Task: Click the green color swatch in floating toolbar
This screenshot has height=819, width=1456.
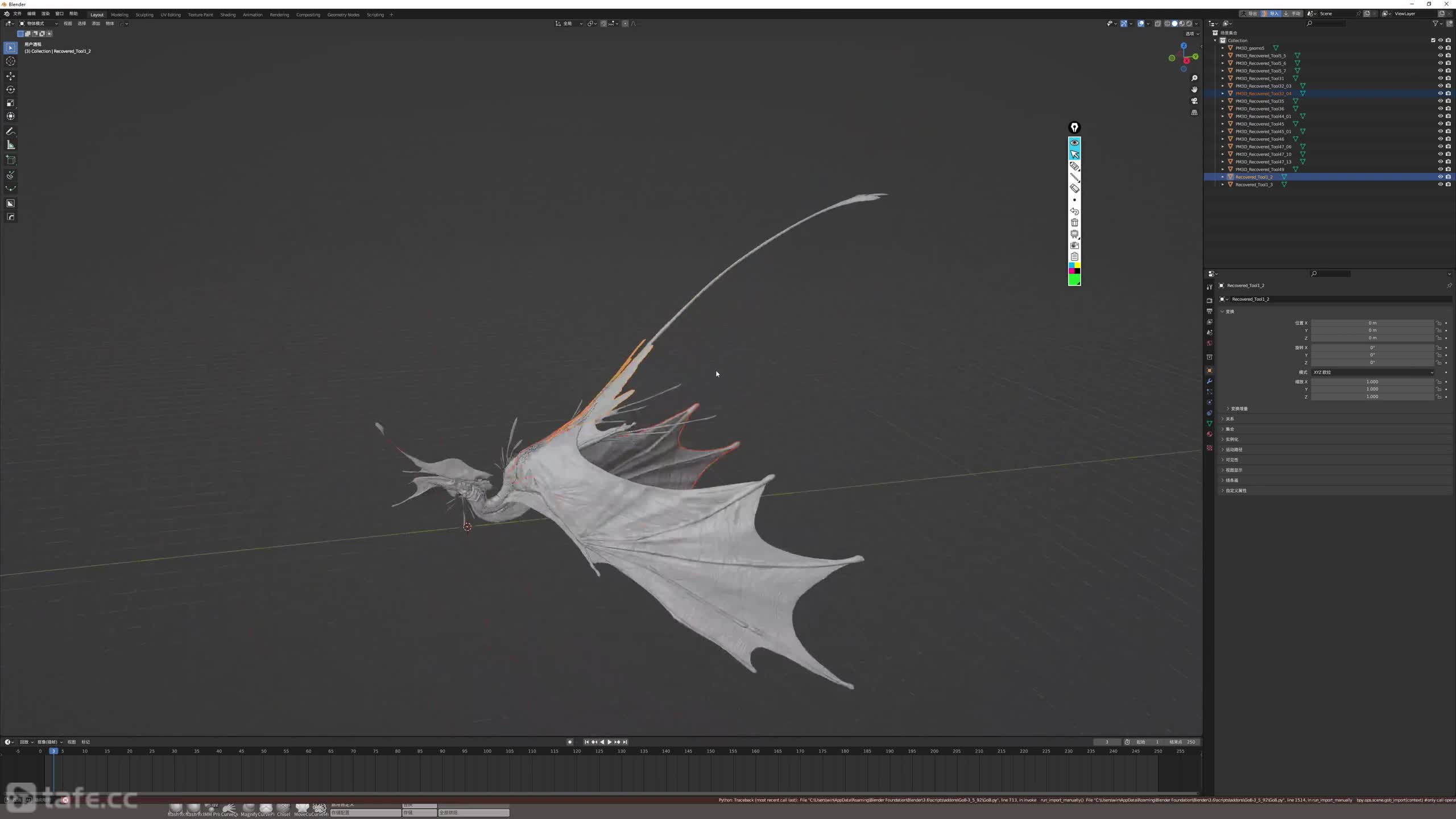Action: coord(1074,279)
